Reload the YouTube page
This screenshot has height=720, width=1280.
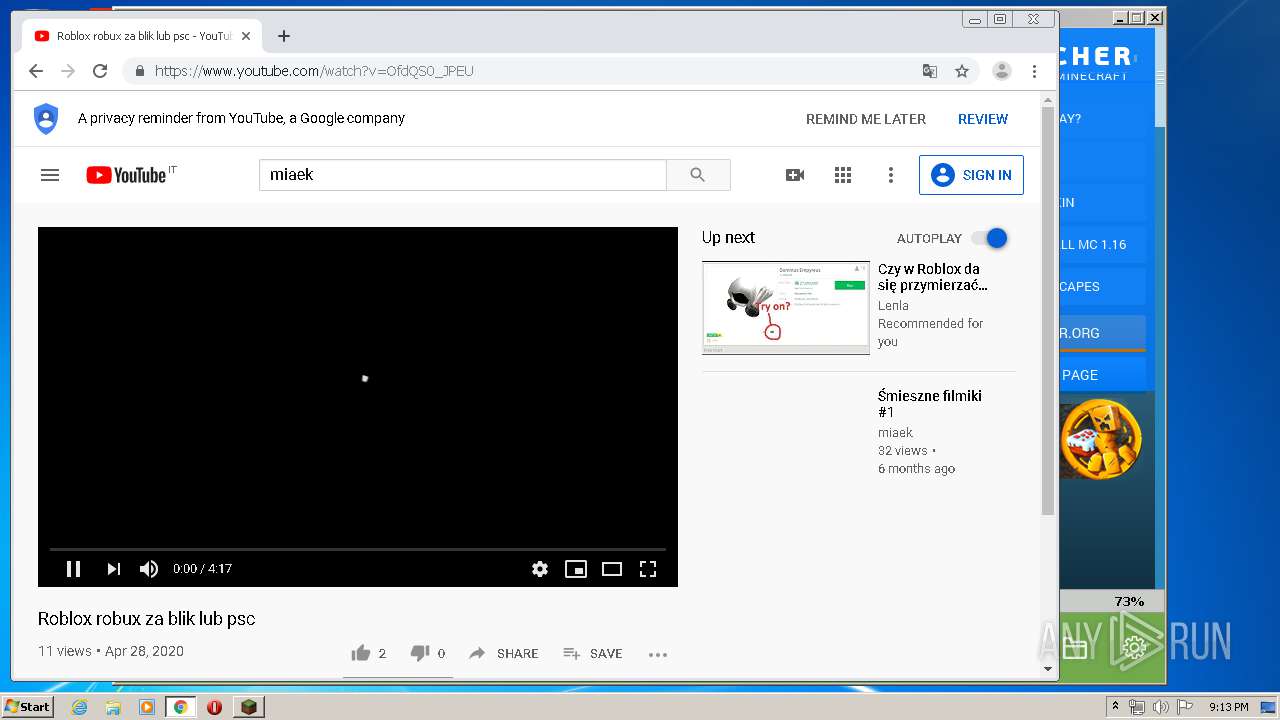point(100,71)
